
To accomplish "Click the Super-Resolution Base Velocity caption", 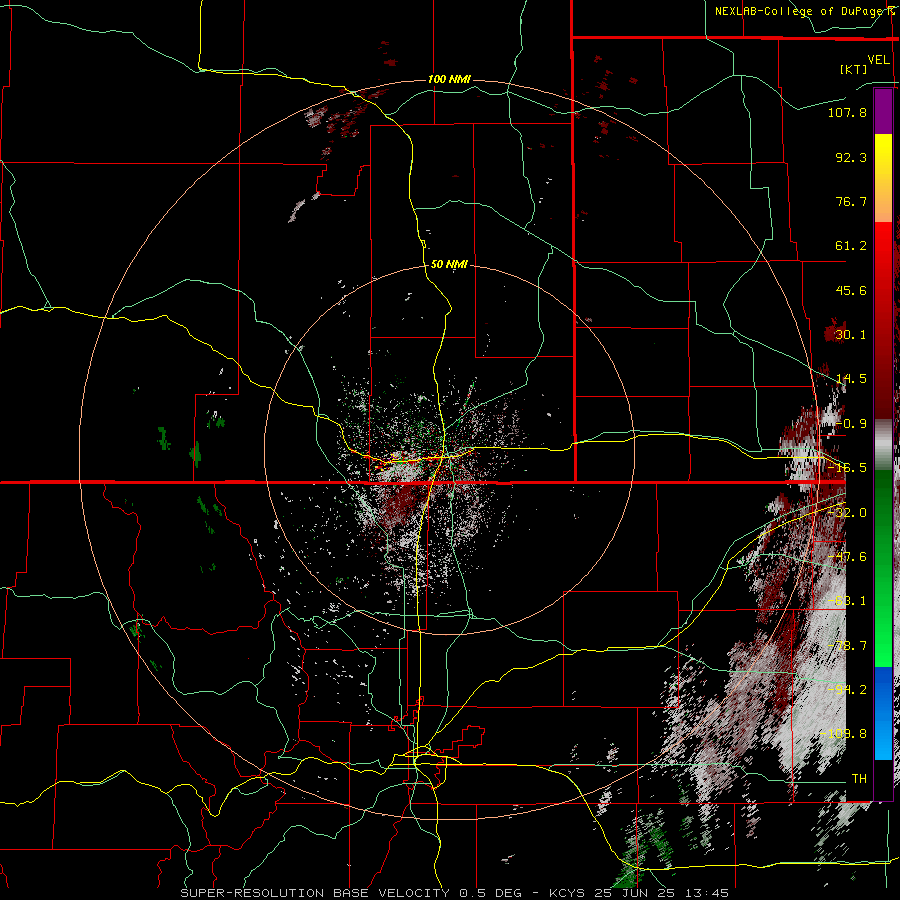I will coord(455,893).
